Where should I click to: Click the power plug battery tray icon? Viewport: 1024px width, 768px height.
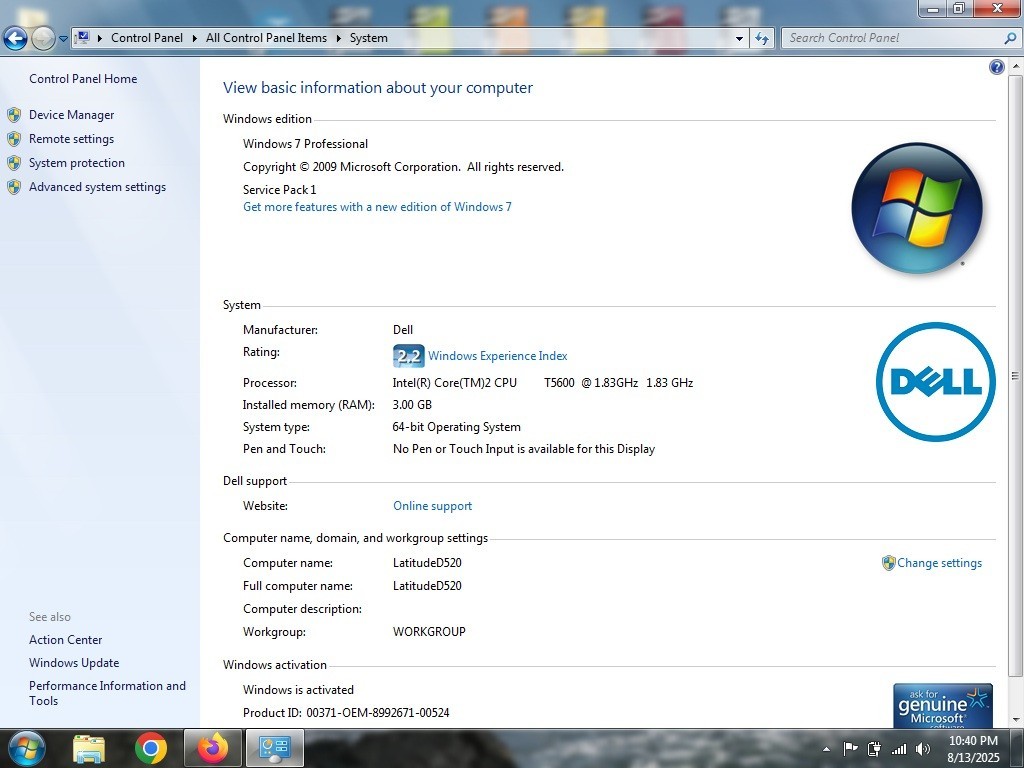tap(874, 749)
